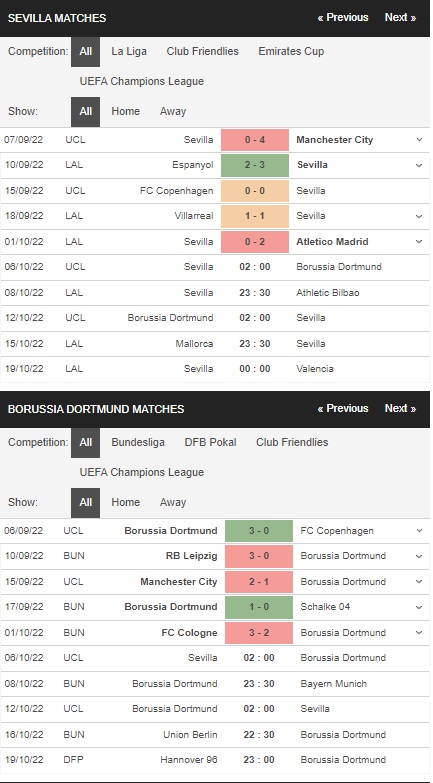Go to Next Sevilla matches
Image resolution: width=433 pixels, height=783 pixels.
pos(401,17)
